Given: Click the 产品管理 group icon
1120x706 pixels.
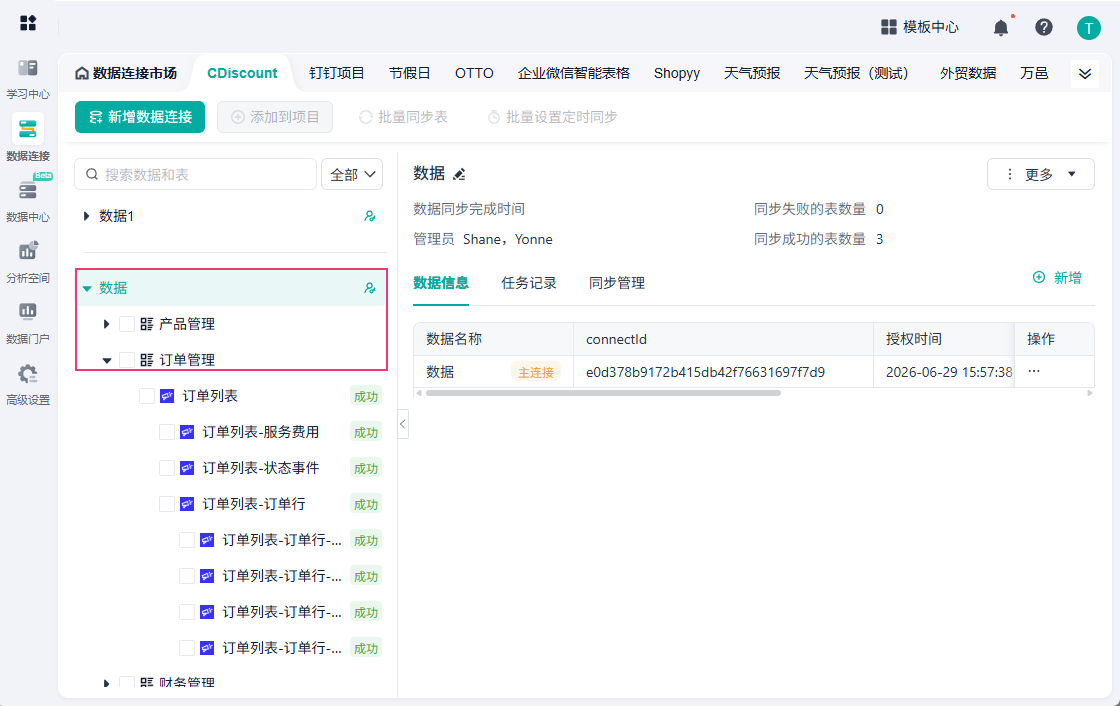Looking at the screenshot, I should click(146, 324).
